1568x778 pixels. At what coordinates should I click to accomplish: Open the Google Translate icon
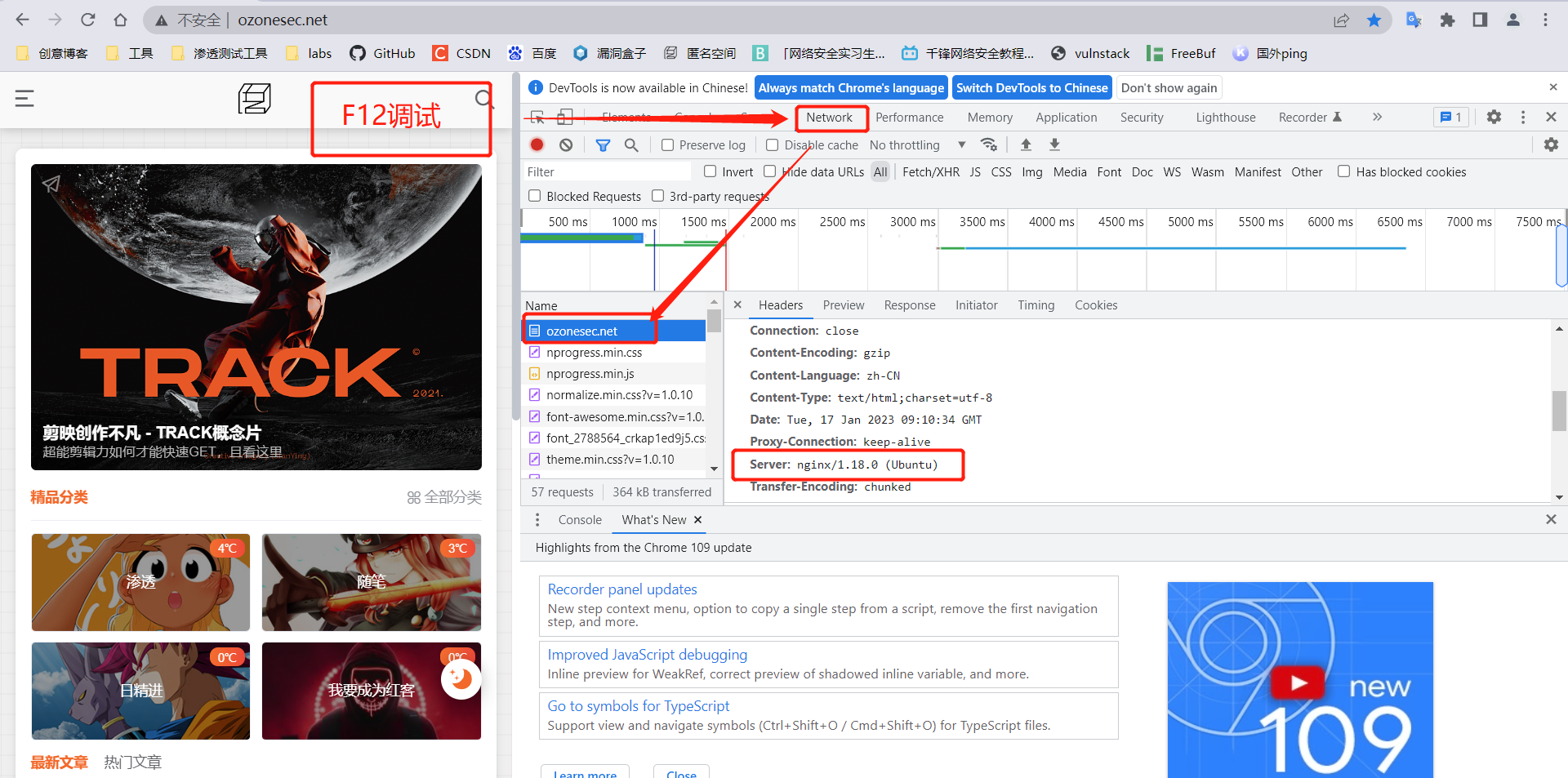click(1414, 20)
